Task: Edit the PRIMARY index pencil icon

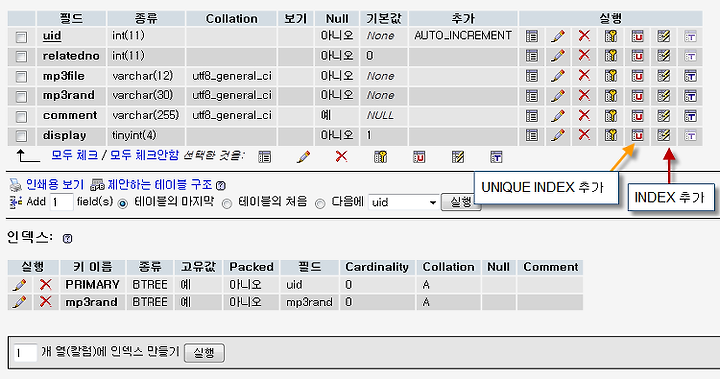Action: [x=19, y=285]
